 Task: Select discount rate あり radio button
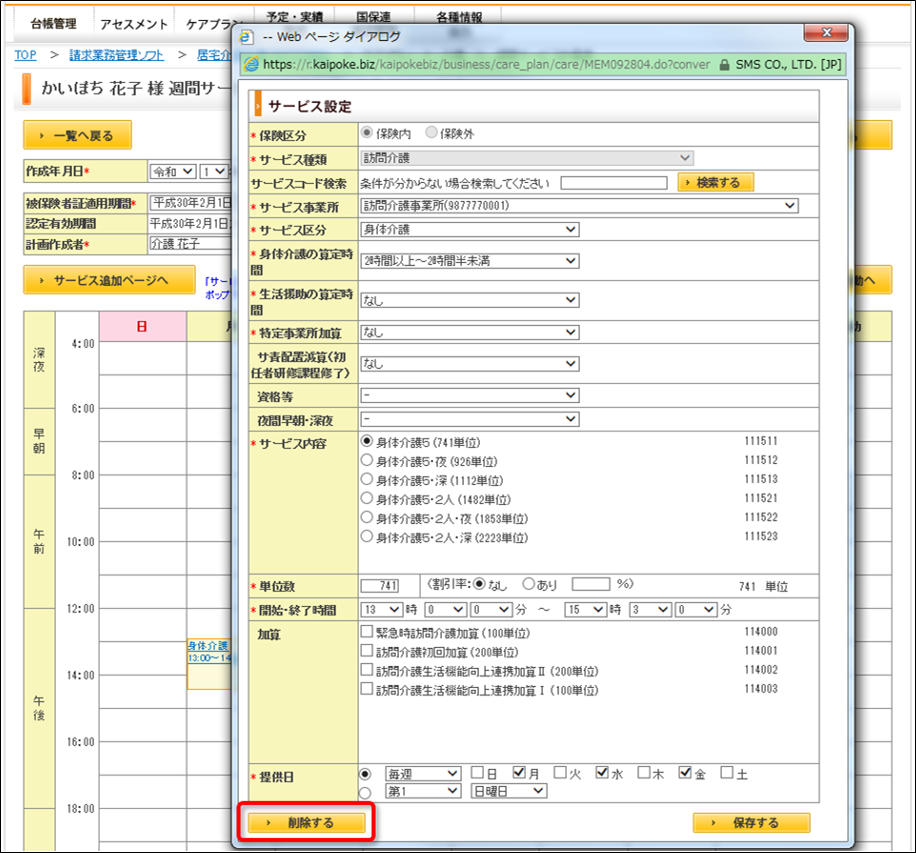tap(529, 584)
